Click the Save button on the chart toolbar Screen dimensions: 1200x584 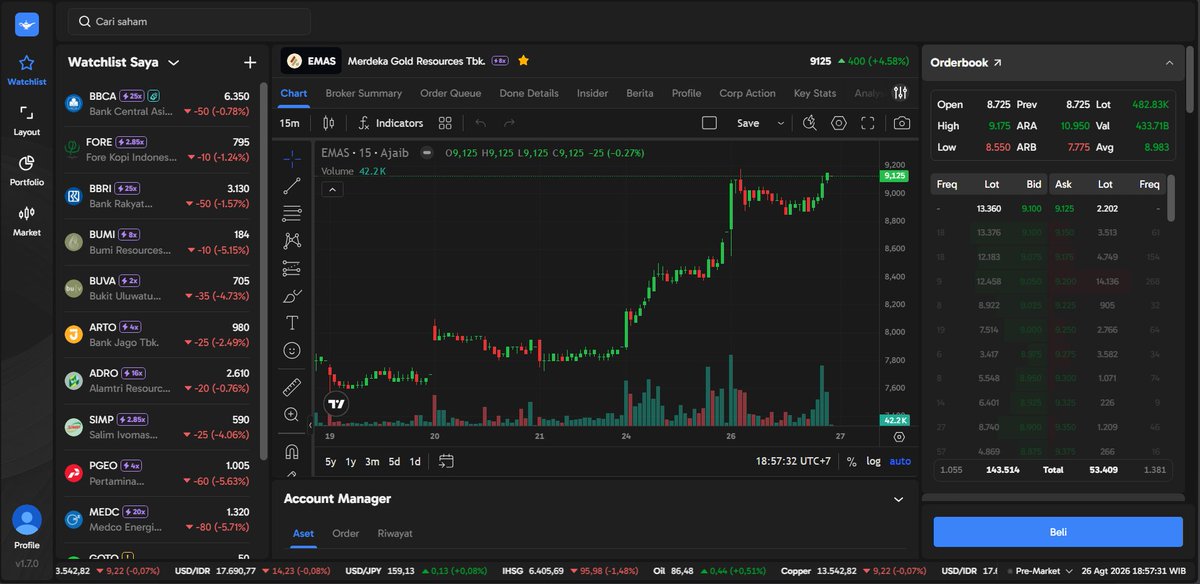748,123
